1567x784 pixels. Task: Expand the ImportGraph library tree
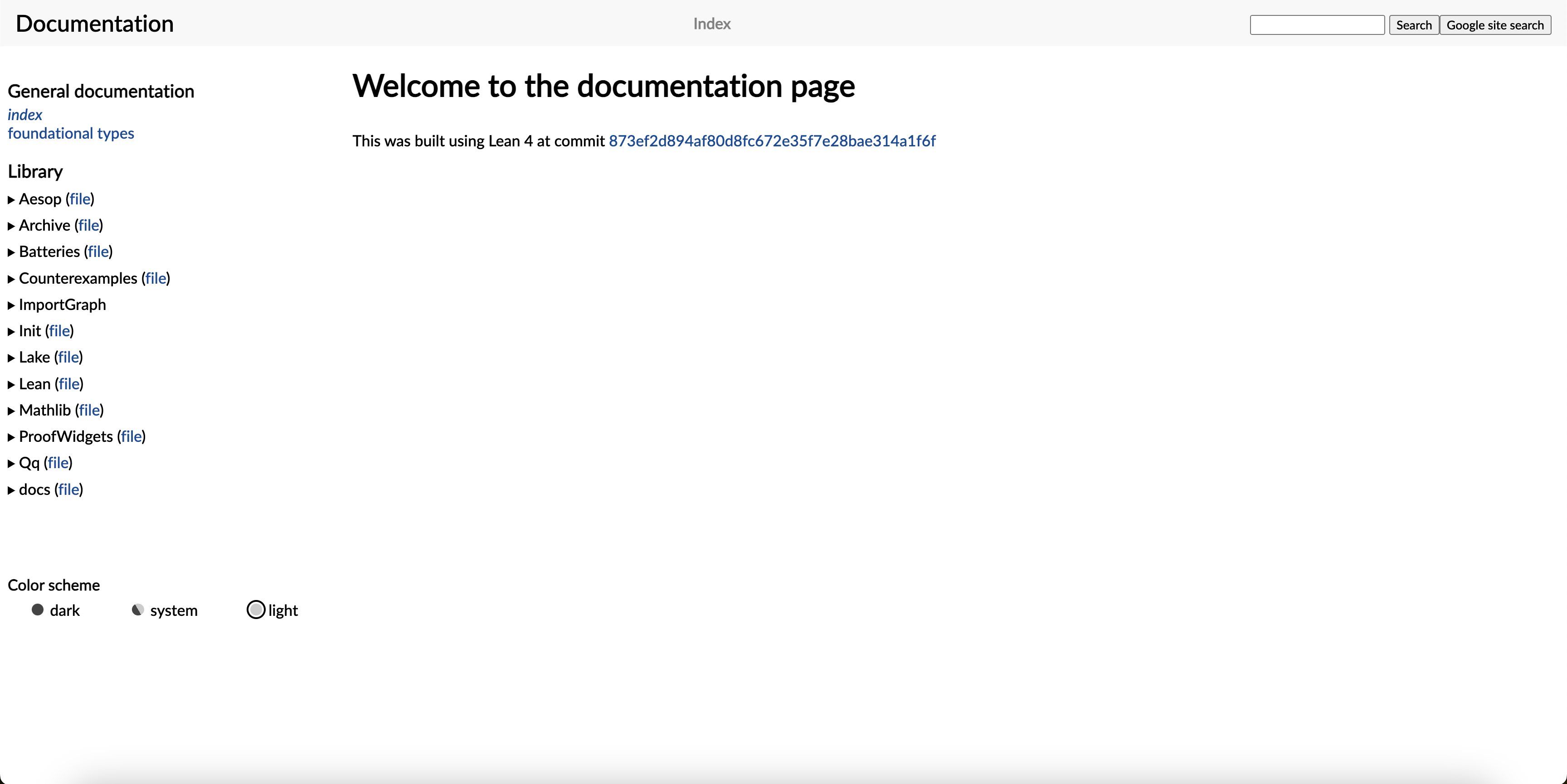click(11, 305)
